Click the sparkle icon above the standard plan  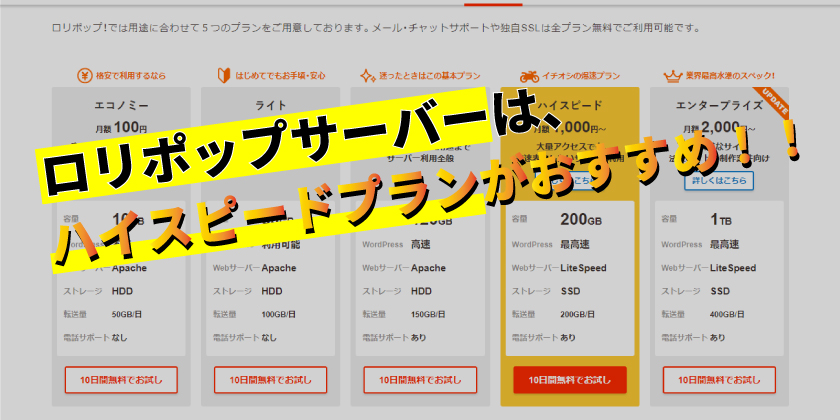(367, 76)
